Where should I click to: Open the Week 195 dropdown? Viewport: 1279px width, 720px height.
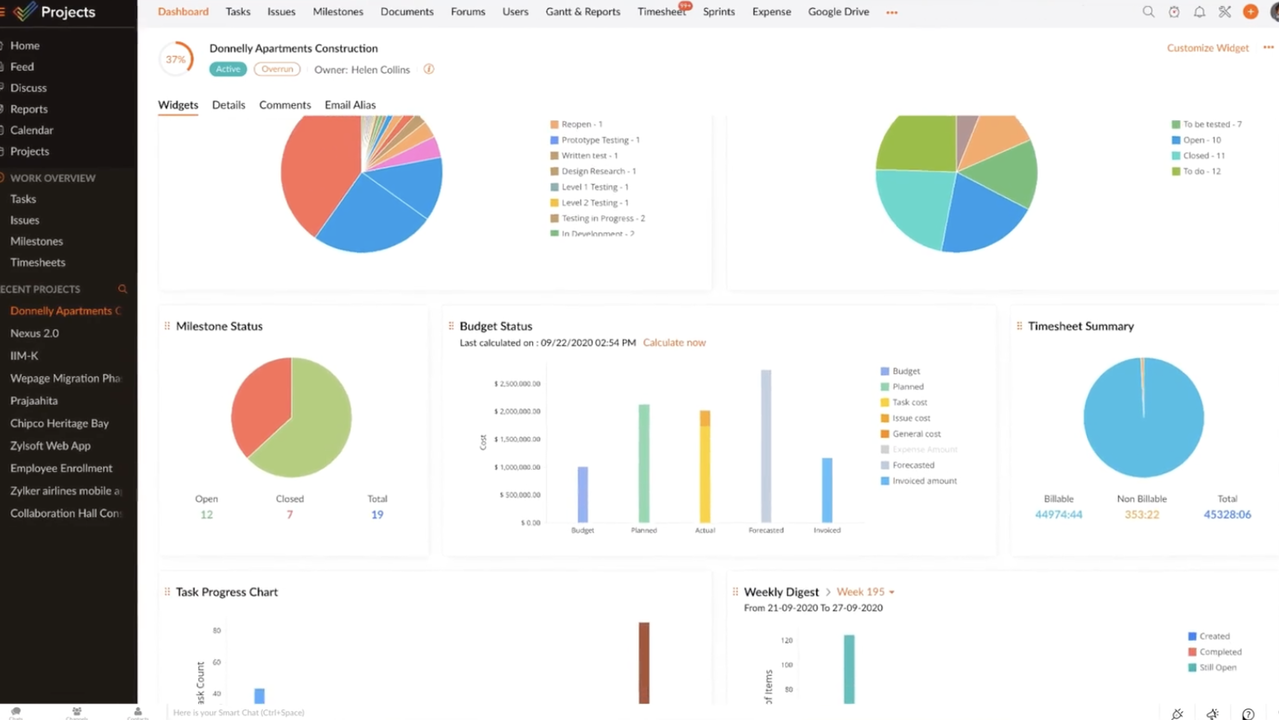[865, 592]
